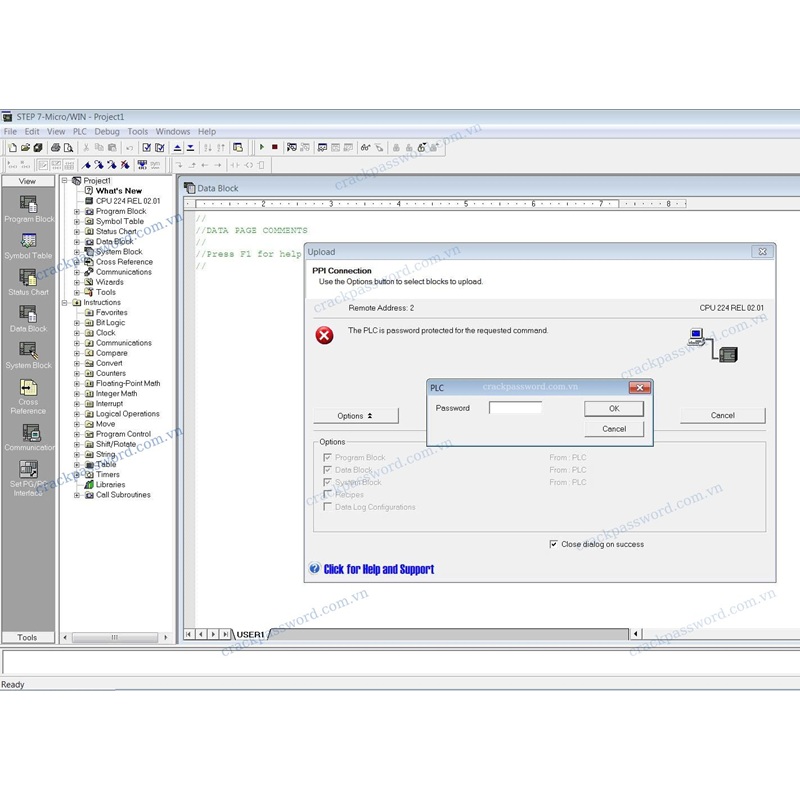800x800 pixels.
Task: Toggle the Data Log Configurations checkbox
Action: tap(328, 507)
